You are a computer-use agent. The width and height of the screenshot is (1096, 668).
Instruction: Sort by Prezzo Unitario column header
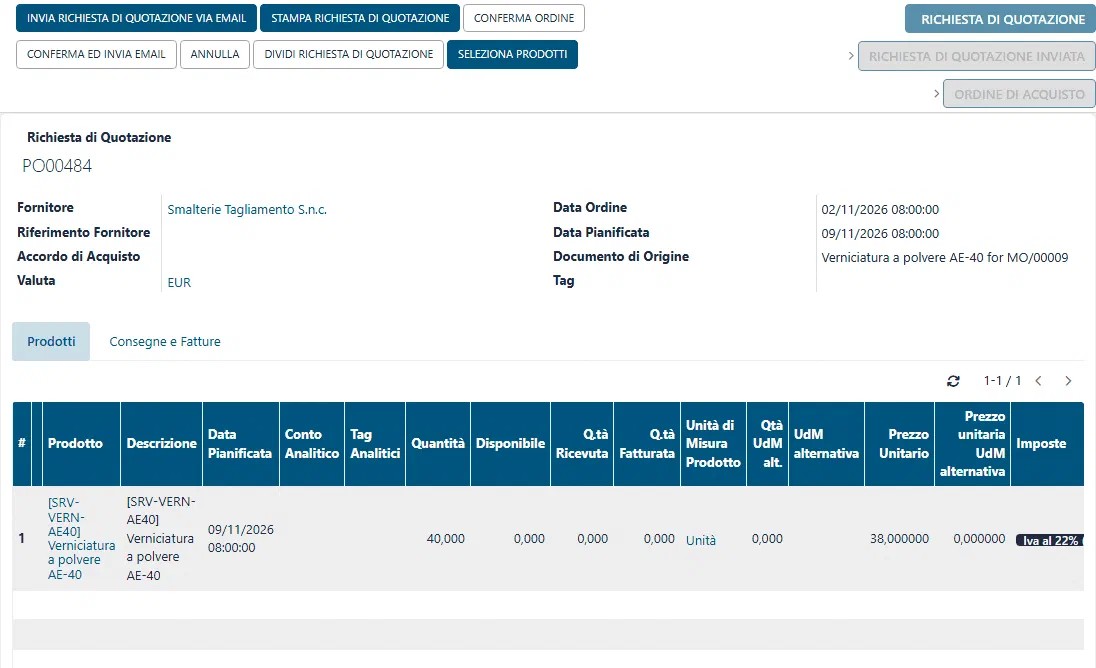(x=903, y=444)
